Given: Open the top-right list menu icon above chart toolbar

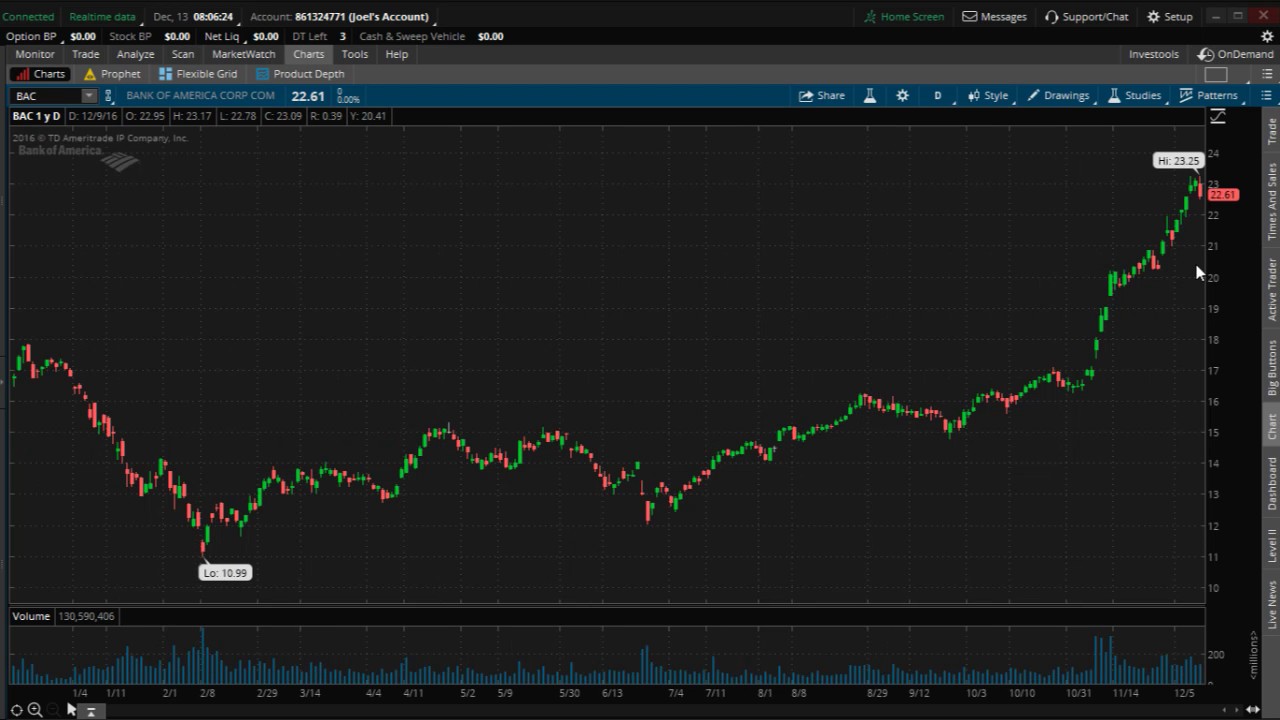Looking at the screenshot, I should click(1266, 74).
